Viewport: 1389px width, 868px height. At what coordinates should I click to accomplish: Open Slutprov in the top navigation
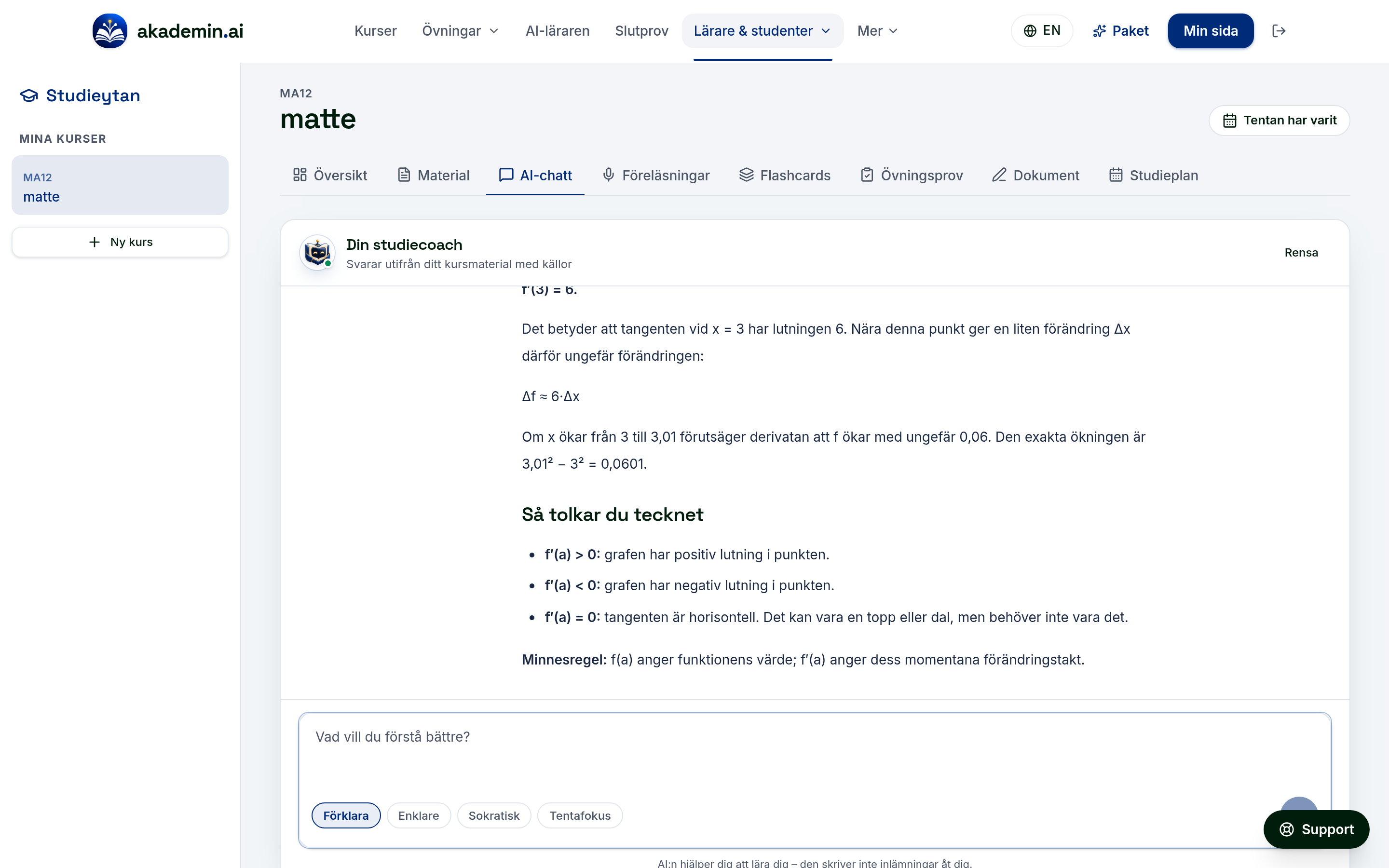[641, 31]
